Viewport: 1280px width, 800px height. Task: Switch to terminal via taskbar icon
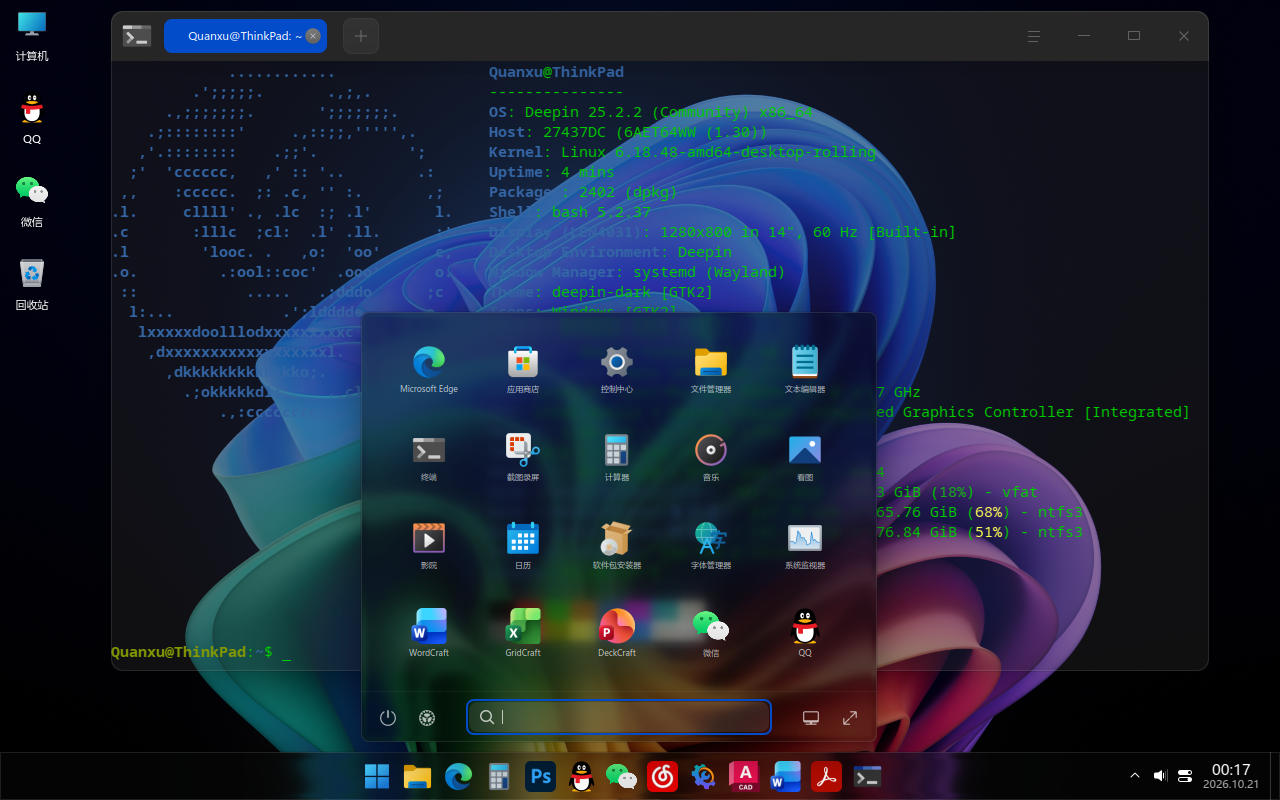tap(867, 776)
